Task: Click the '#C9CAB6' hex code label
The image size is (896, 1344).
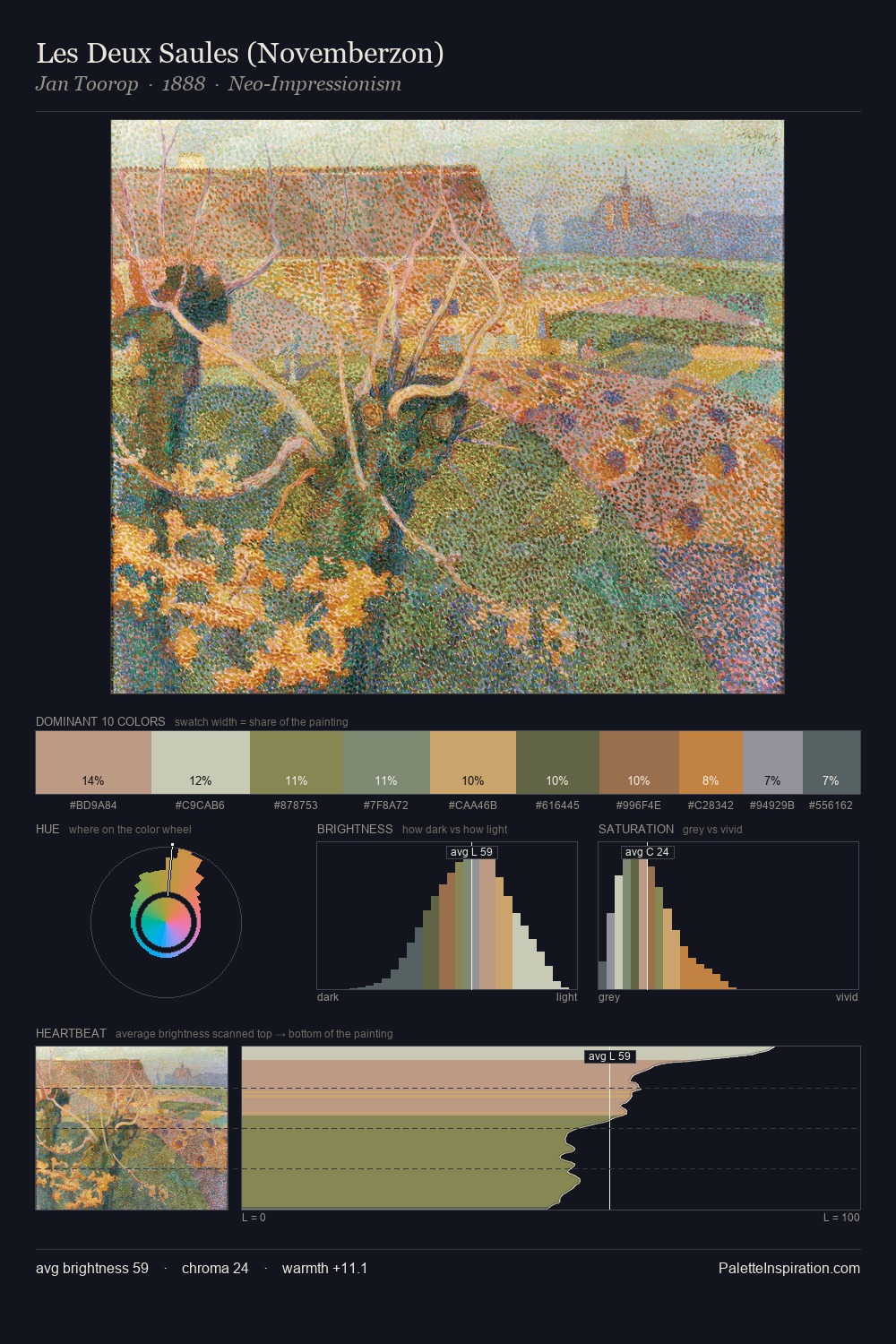Action: click(x=200, y=806)
